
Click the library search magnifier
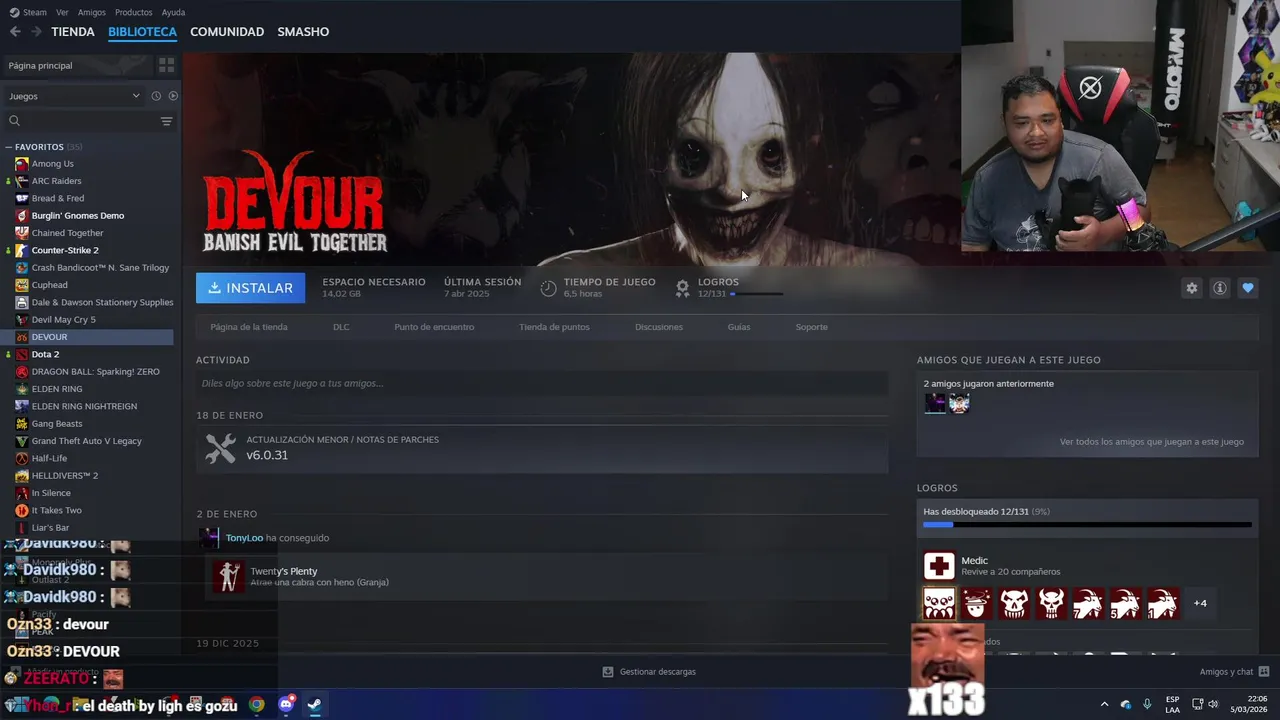(x=14, y=121)
